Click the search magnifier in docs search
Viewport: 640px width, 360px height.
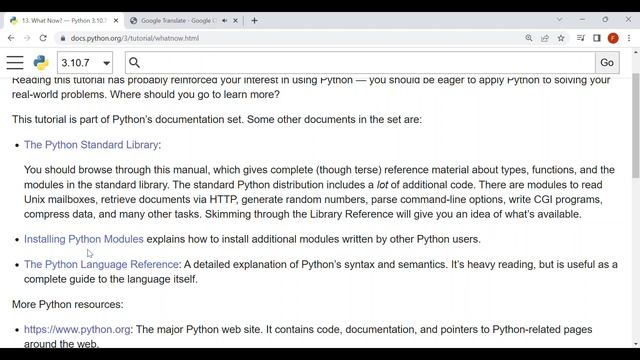[x=134, y=62]
